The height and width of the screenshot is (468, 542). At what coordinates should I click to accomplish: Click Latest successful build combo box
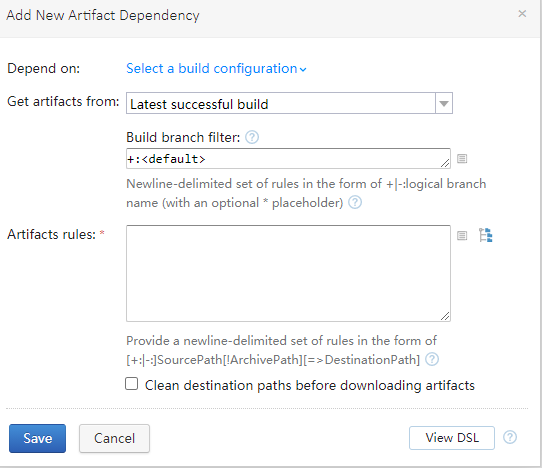click(x=289, y=103)
